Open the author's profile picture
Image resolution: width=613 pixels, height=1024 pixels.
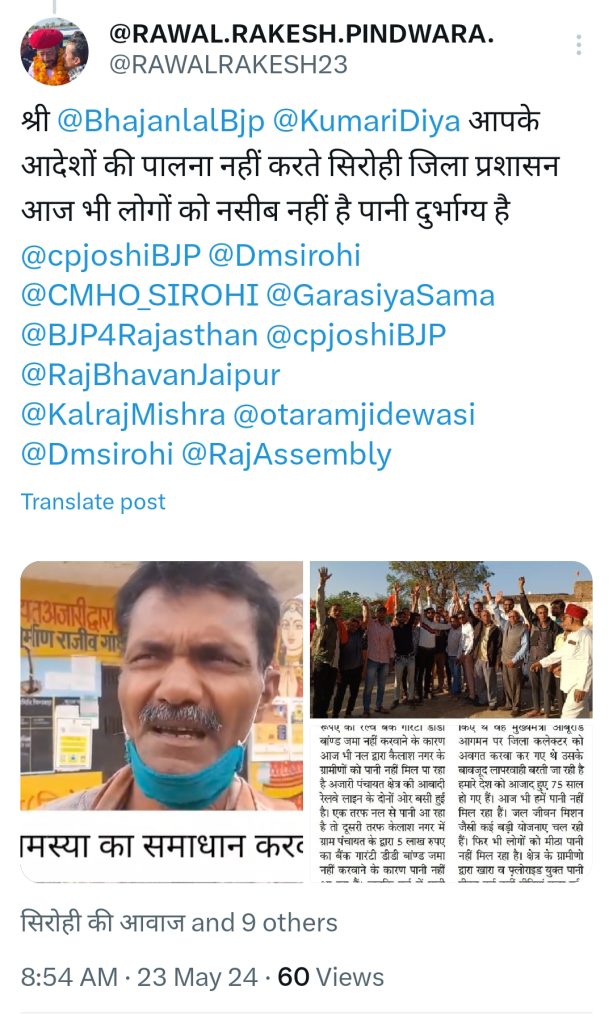[x=54, y=52]
